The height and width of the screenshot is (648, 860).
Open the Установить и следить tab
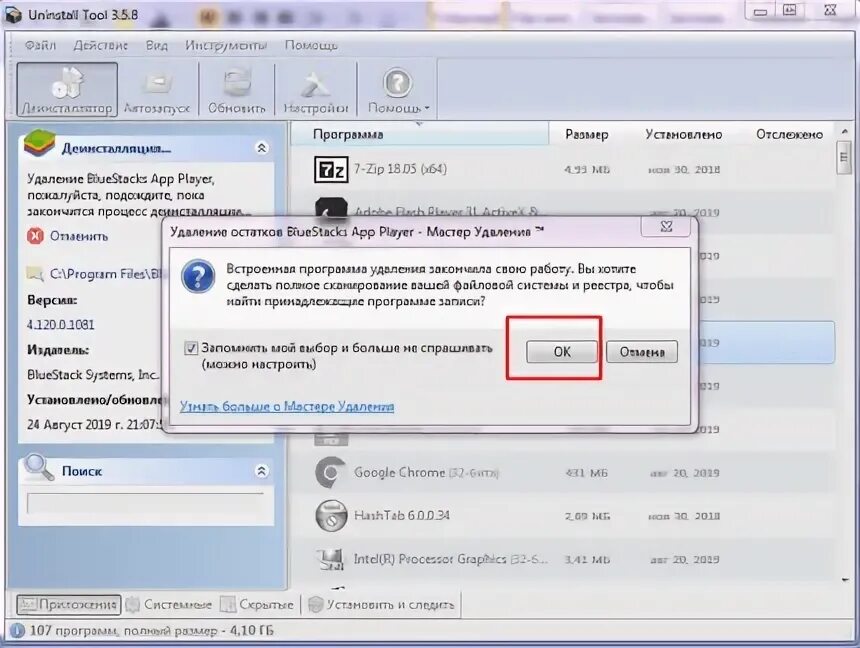382,605
